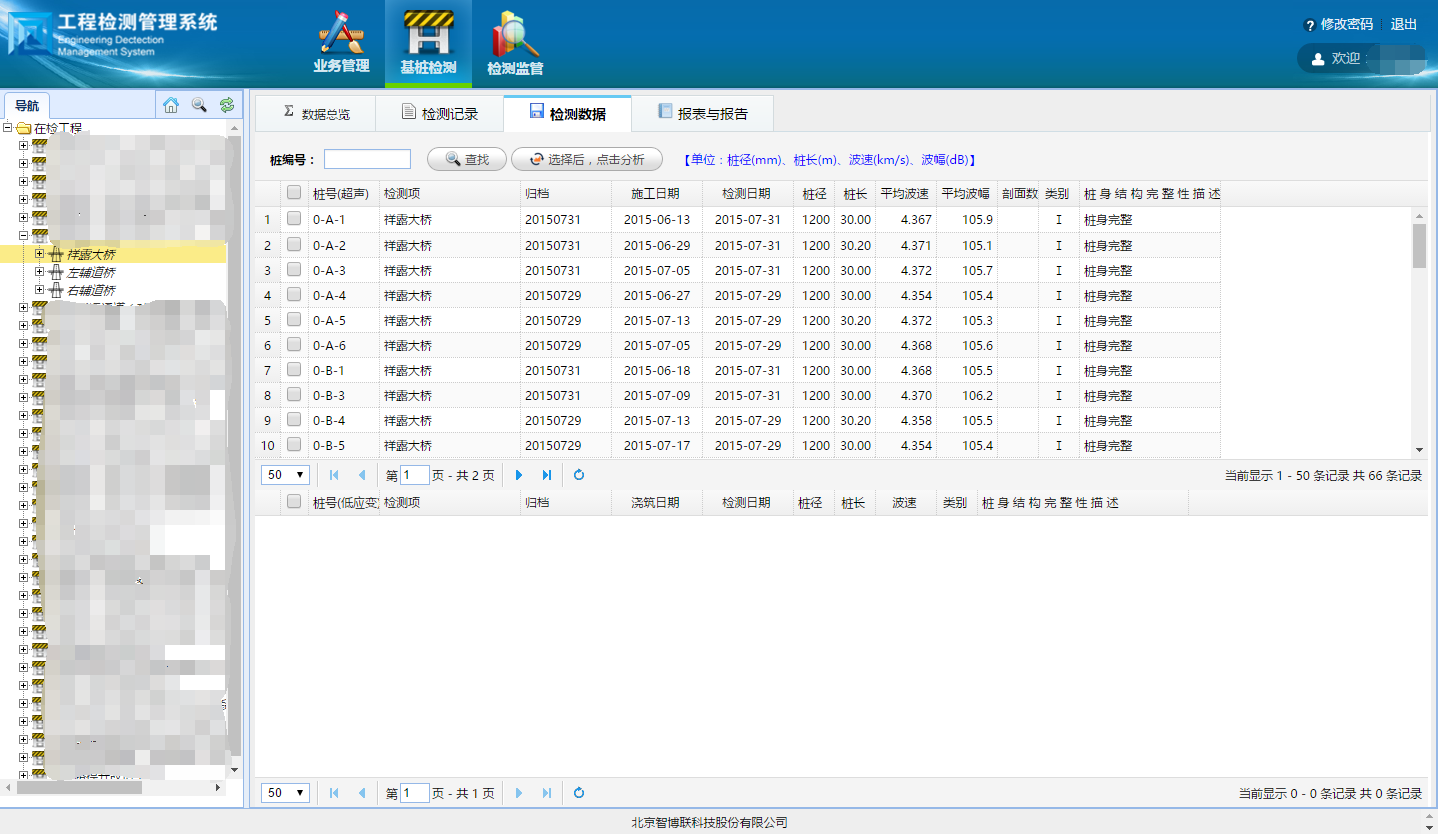The image size is (1438, 834).
Task: Tick the checkbox for pile 0-A-3
Action: [294, 269]
